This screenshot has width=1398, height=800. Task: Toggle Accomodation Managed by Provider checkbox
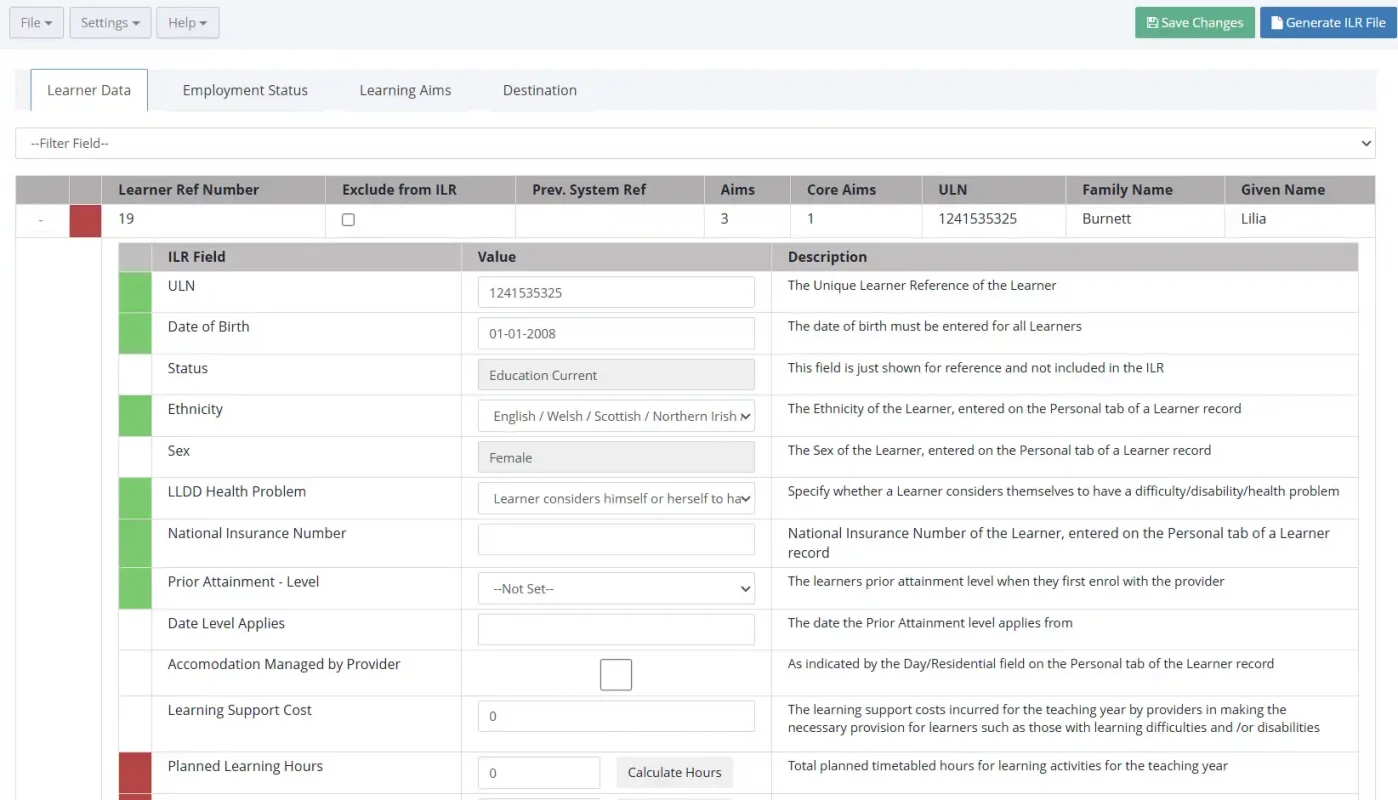pos(616,675)
